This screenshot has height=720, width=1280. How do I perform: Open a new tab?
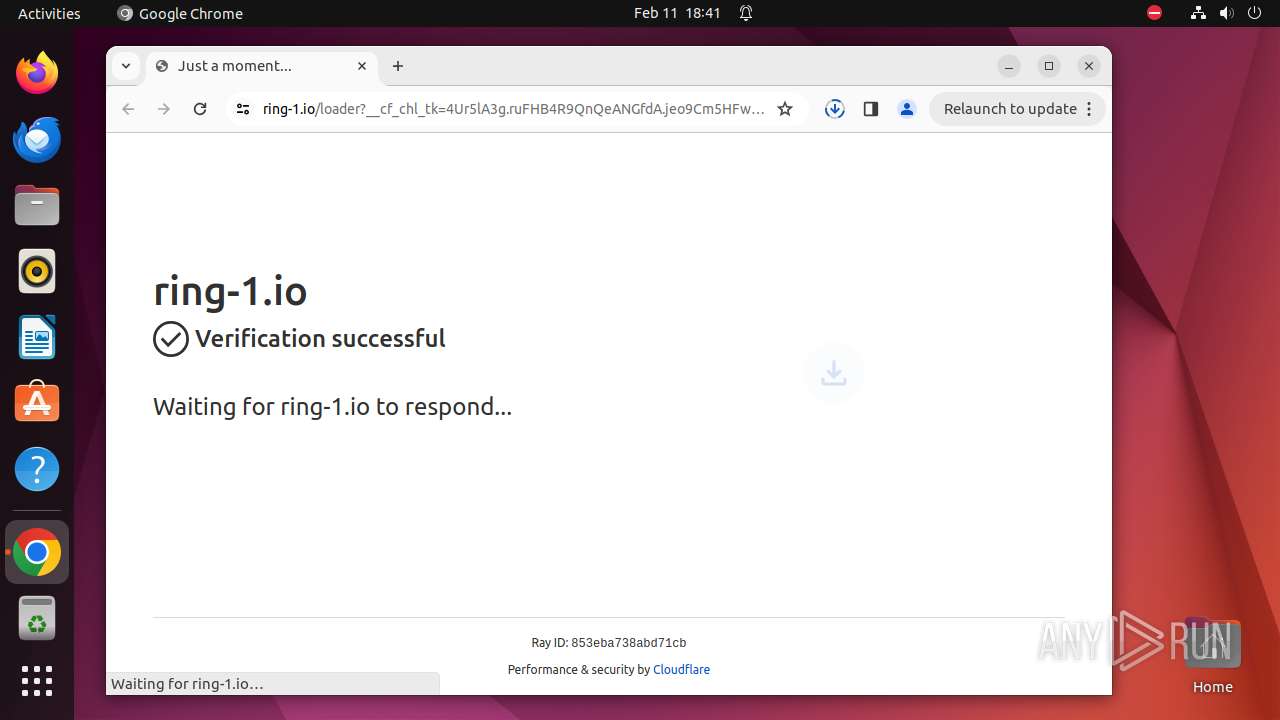[x=398, y=66]
